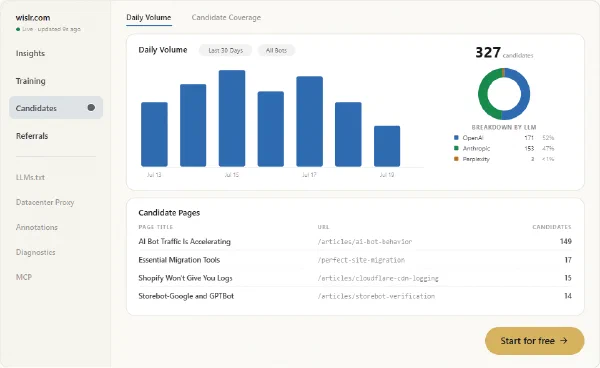Click the blue OpenAI legend swatch

tap(456, 138)
